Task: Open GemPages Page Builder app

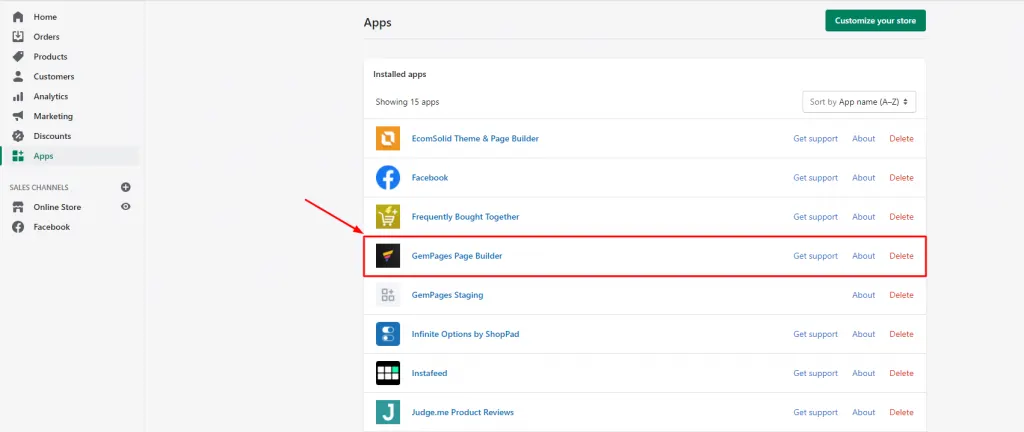Action: [456, 256]
